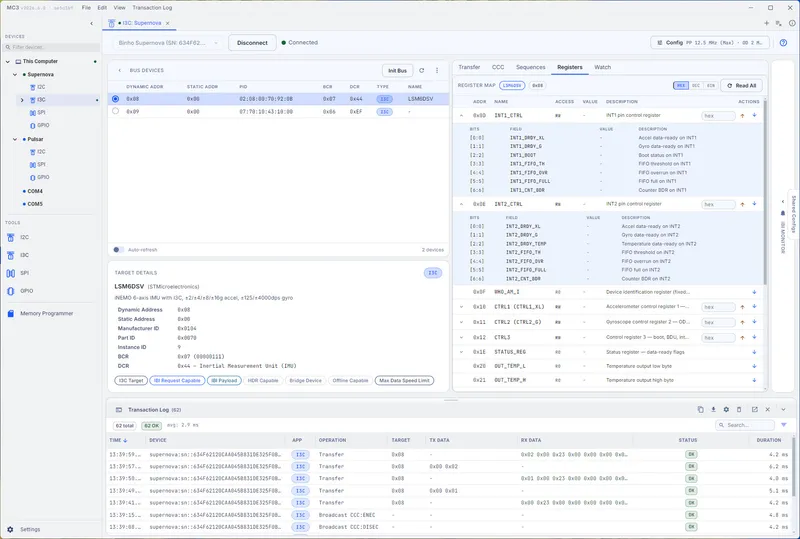800x539 pixels.
Task: Switch register display to BIN
Action: [711, 85]
